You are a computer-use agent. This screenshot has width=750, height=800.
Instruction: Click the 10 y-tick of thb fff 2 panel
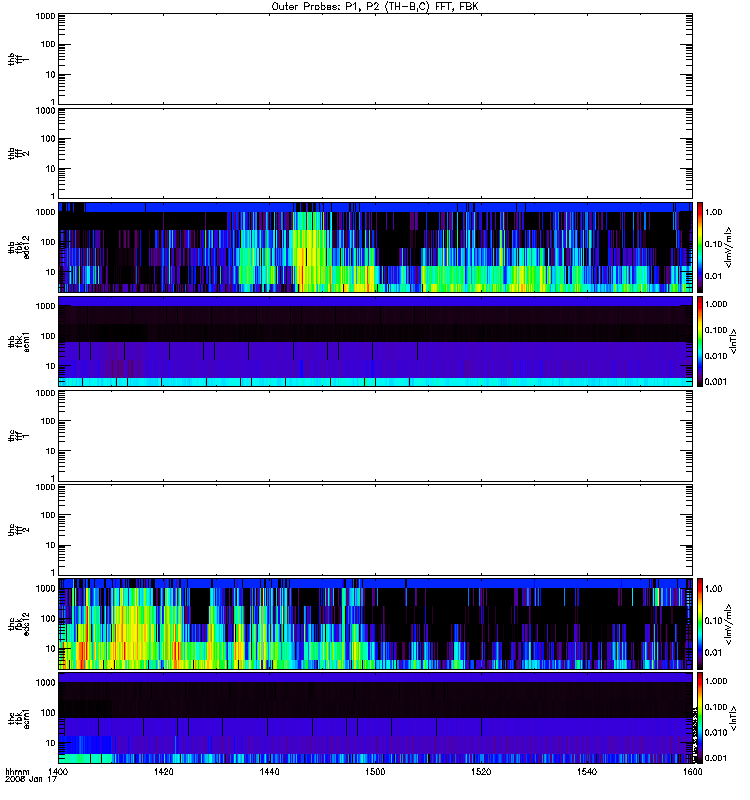pos(51,169)
